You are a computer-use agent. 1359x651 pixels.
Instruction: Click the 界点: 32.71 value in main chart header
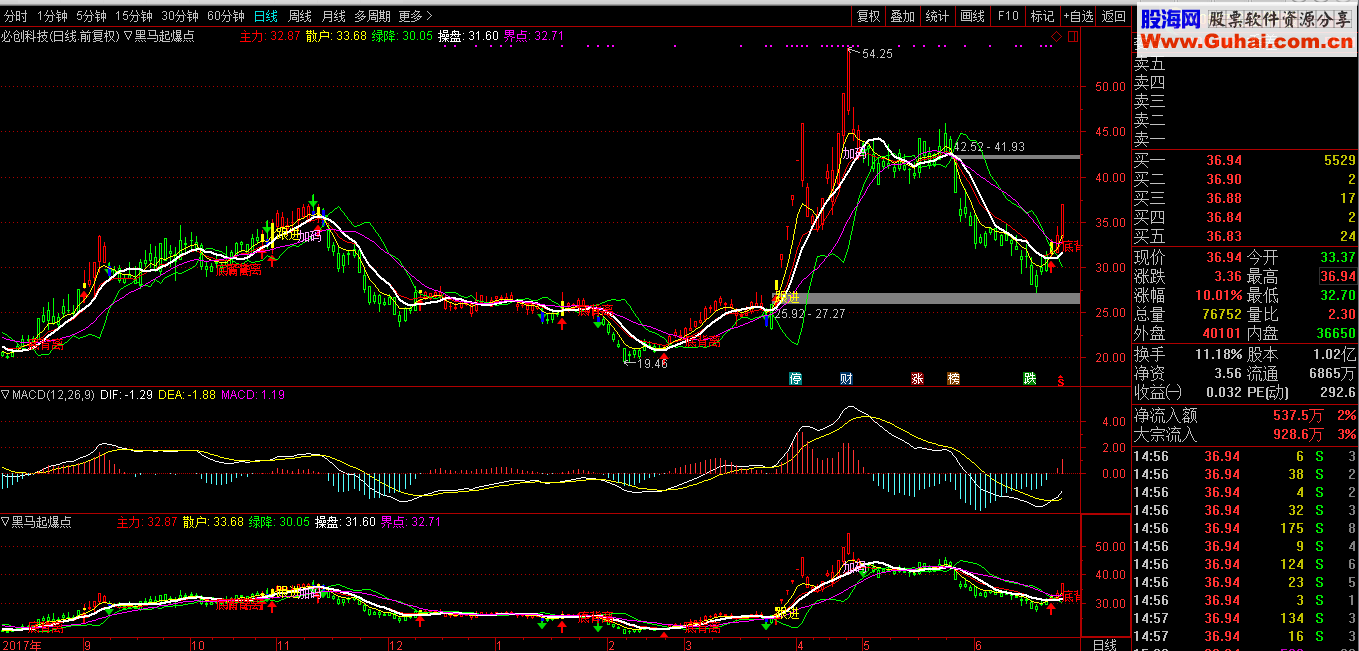534,36
